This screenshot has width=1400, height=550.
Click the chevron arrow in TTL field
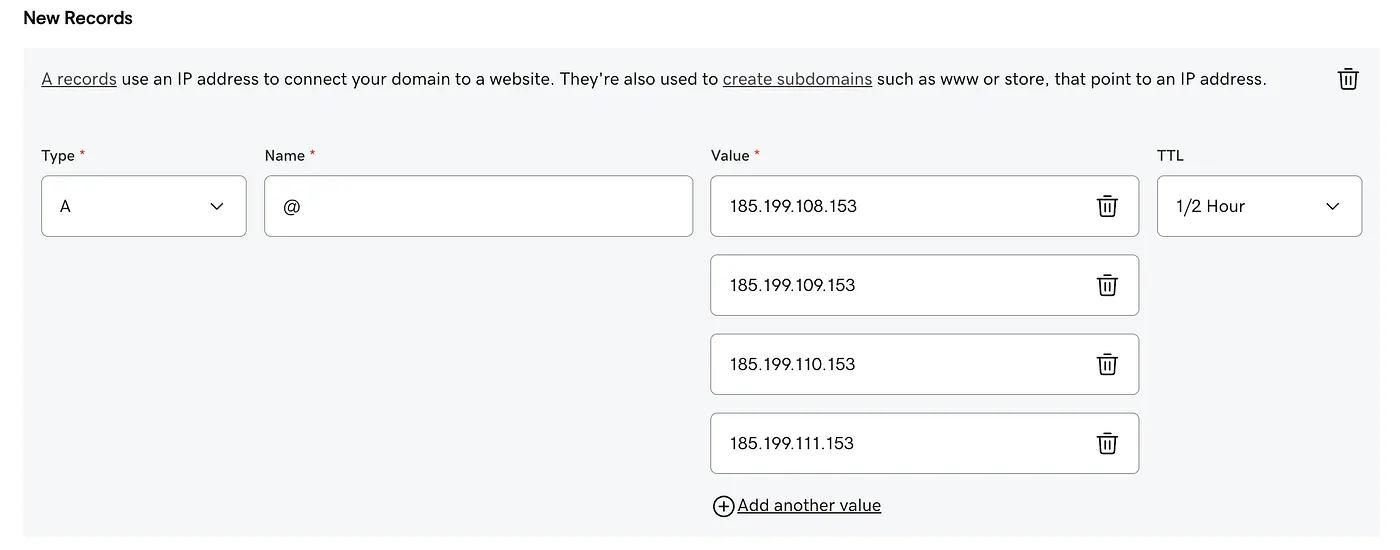click(1332, 206)
